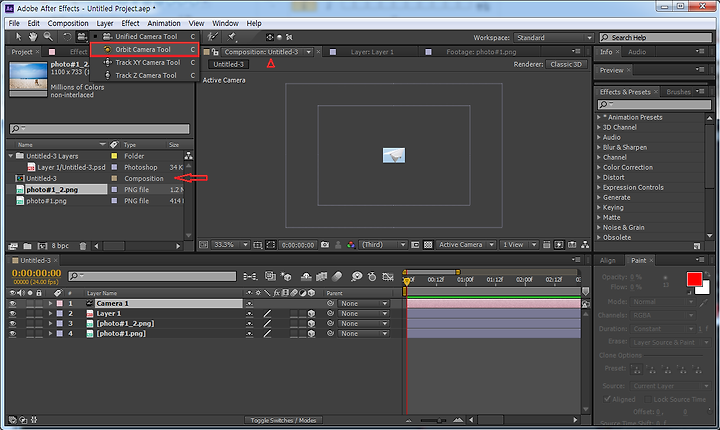Image resolution: width=720 pixels, height=430 pixels.
Task: Hide the [photo#1.png] layer
Action: (x=12, y=334)
